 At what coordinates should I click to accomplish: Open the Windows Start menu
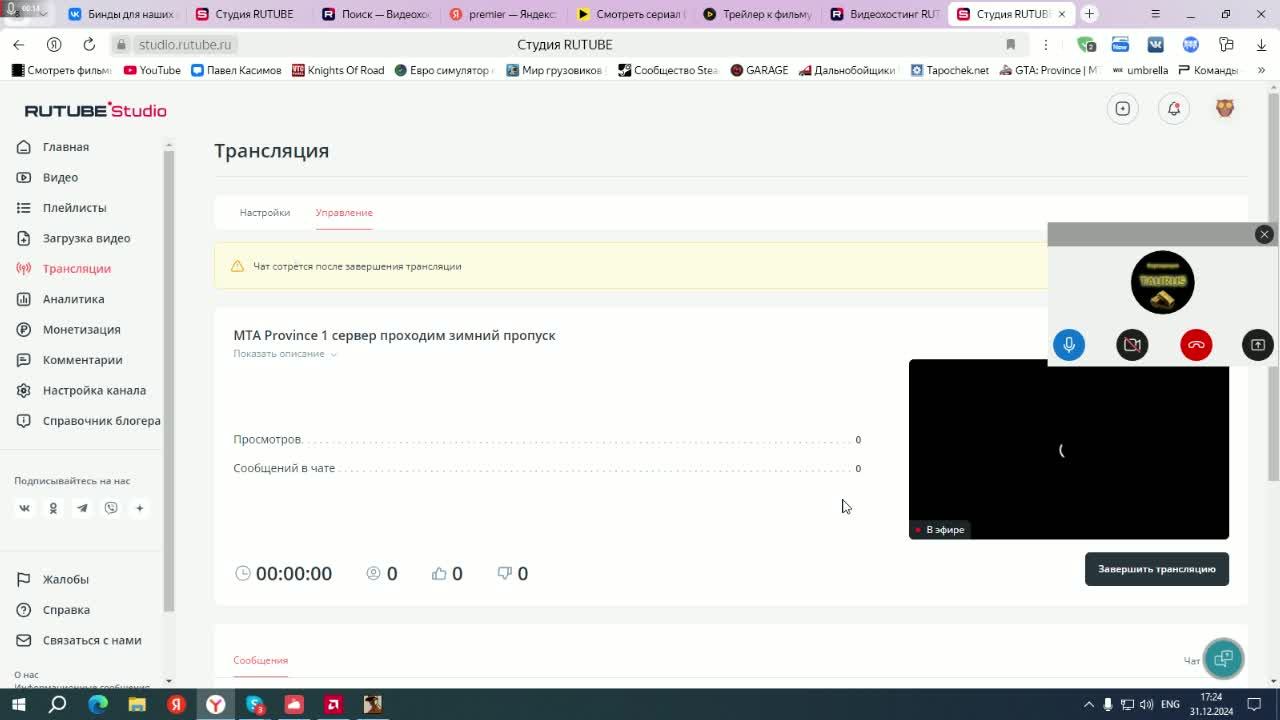(x=18, y=704)
